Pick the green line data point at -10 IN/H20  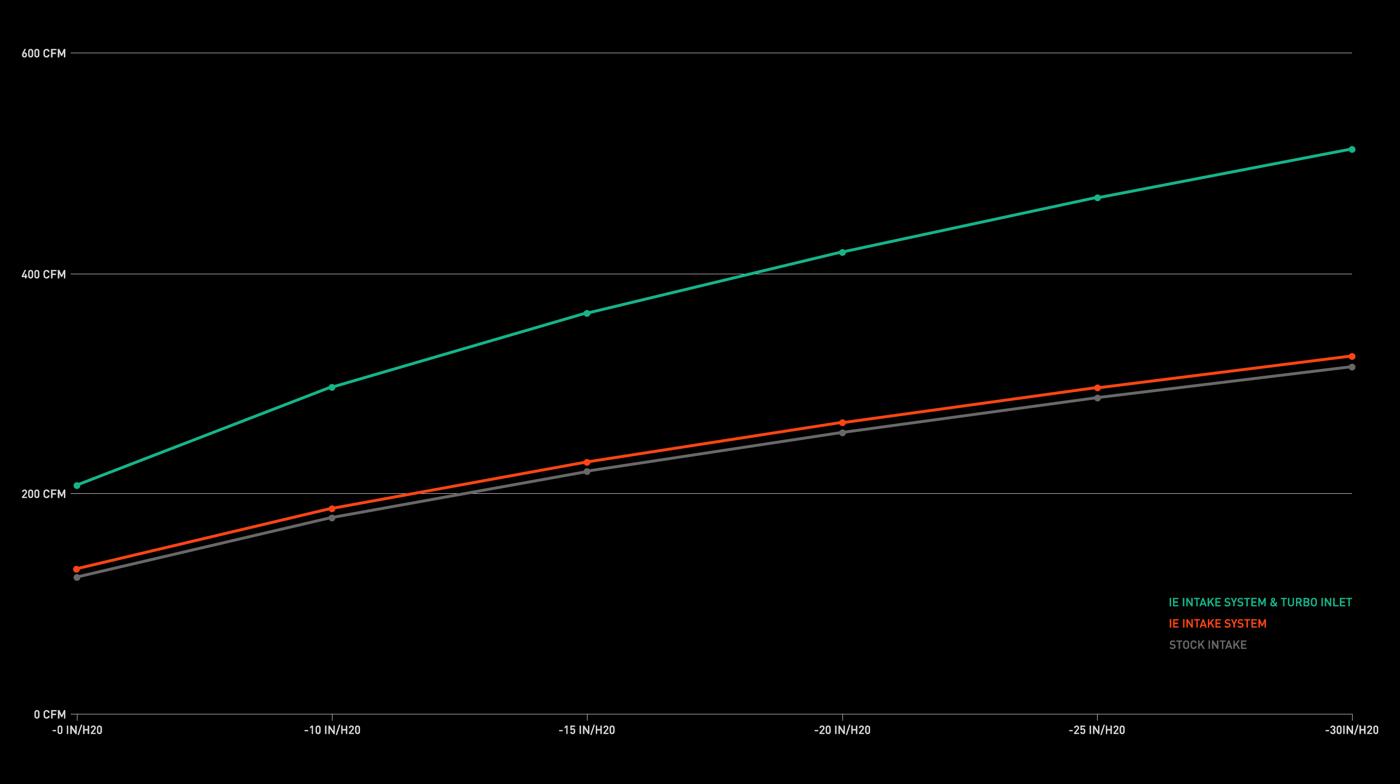pyautogui.click(x=332, y=387)
